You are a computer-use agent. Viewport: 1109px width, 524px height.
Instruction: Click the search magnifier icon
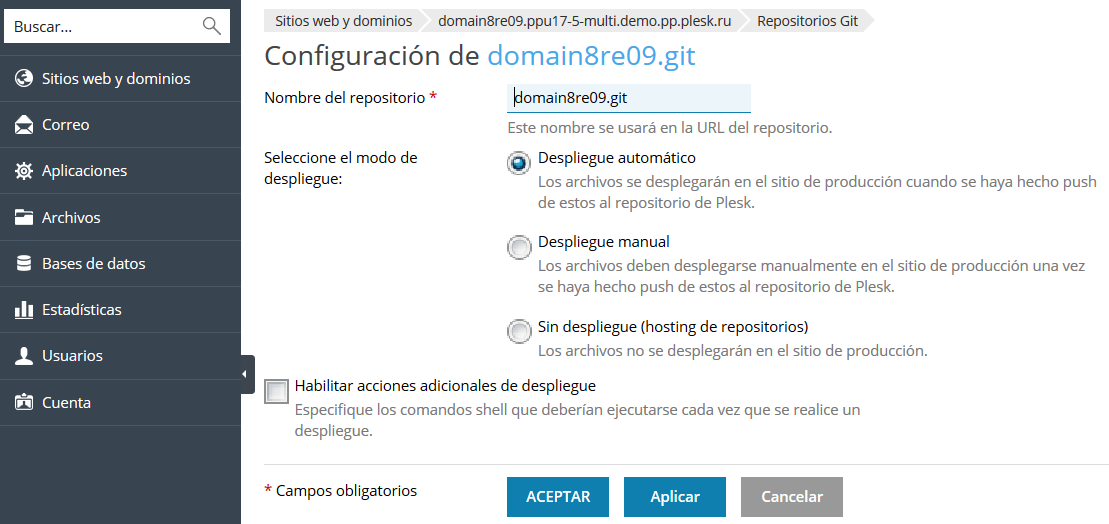[x=211, y=26]
